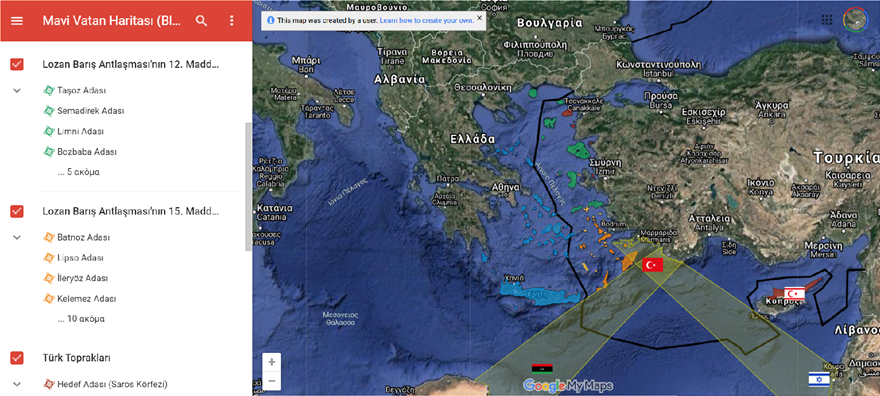Close the 'map was created by a user' notice
Viewport: 880px width, 396px height.
pos(479,19)
